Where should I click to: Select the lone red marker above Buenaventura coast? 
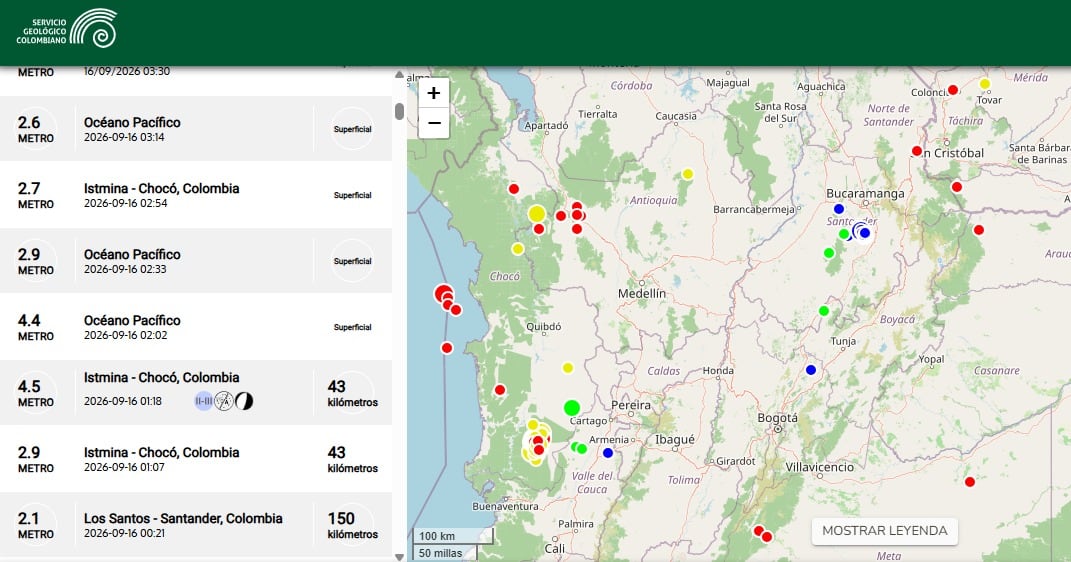point(499,390)
